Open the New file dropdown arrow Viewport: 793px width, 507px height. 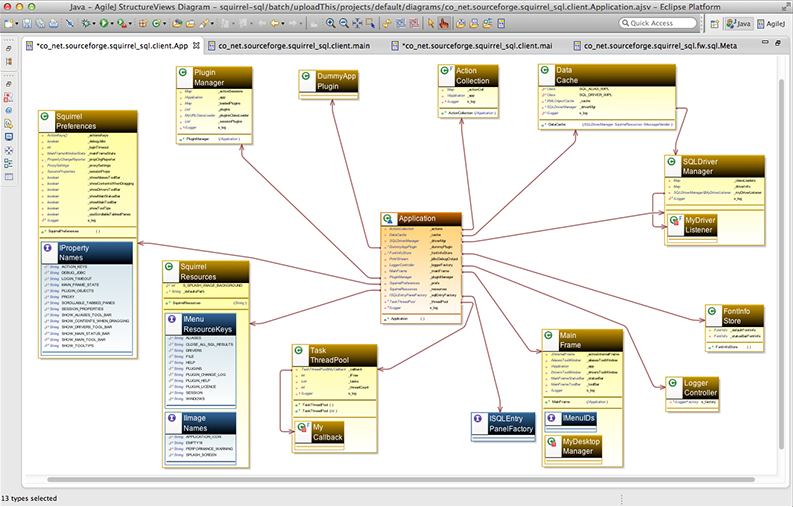pyautogui.click(x=17, y=24)
